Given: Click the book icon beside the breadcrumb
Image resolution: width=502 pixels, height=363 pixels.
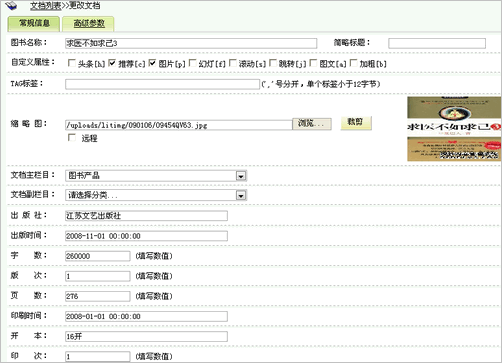Looking at the screenshot, I should 10,5.
